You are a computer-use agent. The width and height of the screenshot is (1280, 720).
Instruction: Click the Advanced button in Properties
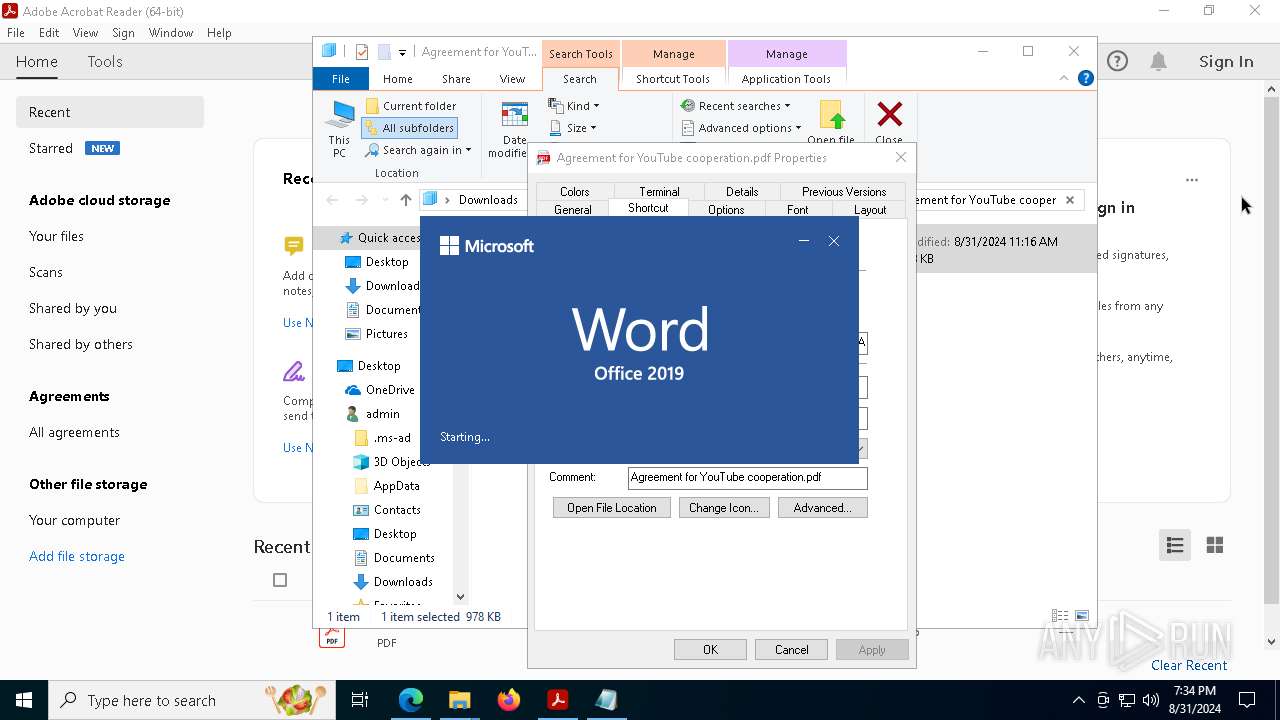tap(822, 508)
